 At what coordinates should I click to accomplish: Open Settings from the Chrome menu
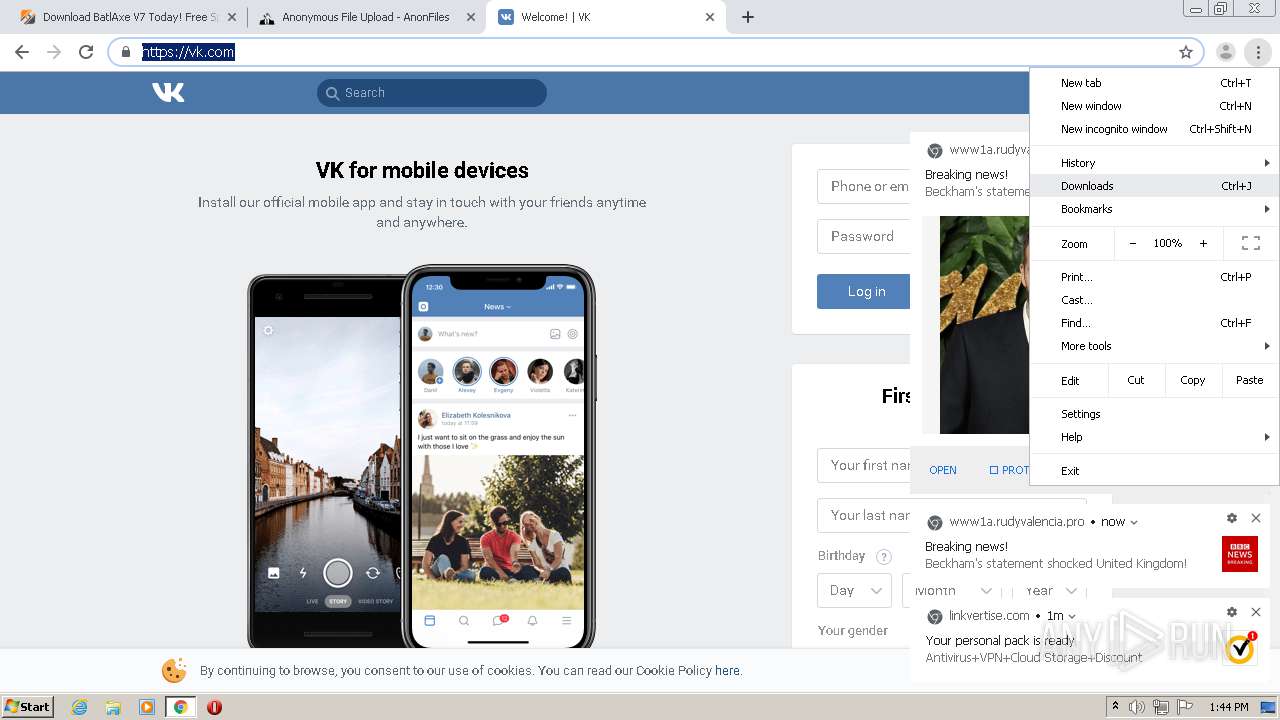(1154, 414)
